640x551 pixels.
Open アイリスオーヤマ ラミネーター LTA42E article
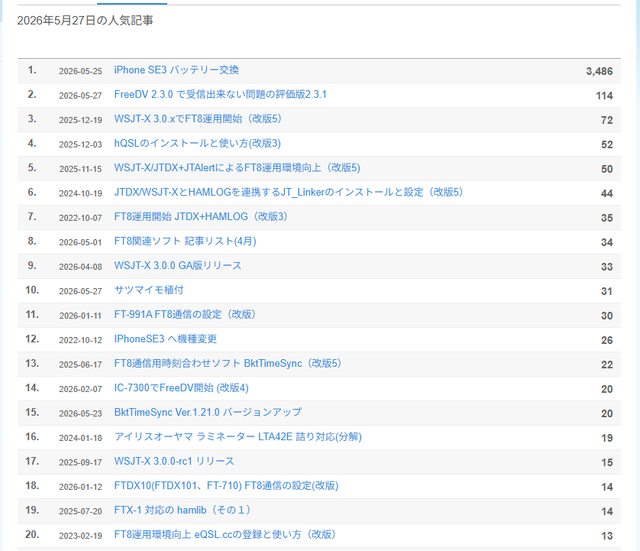[x=238, y=437]
